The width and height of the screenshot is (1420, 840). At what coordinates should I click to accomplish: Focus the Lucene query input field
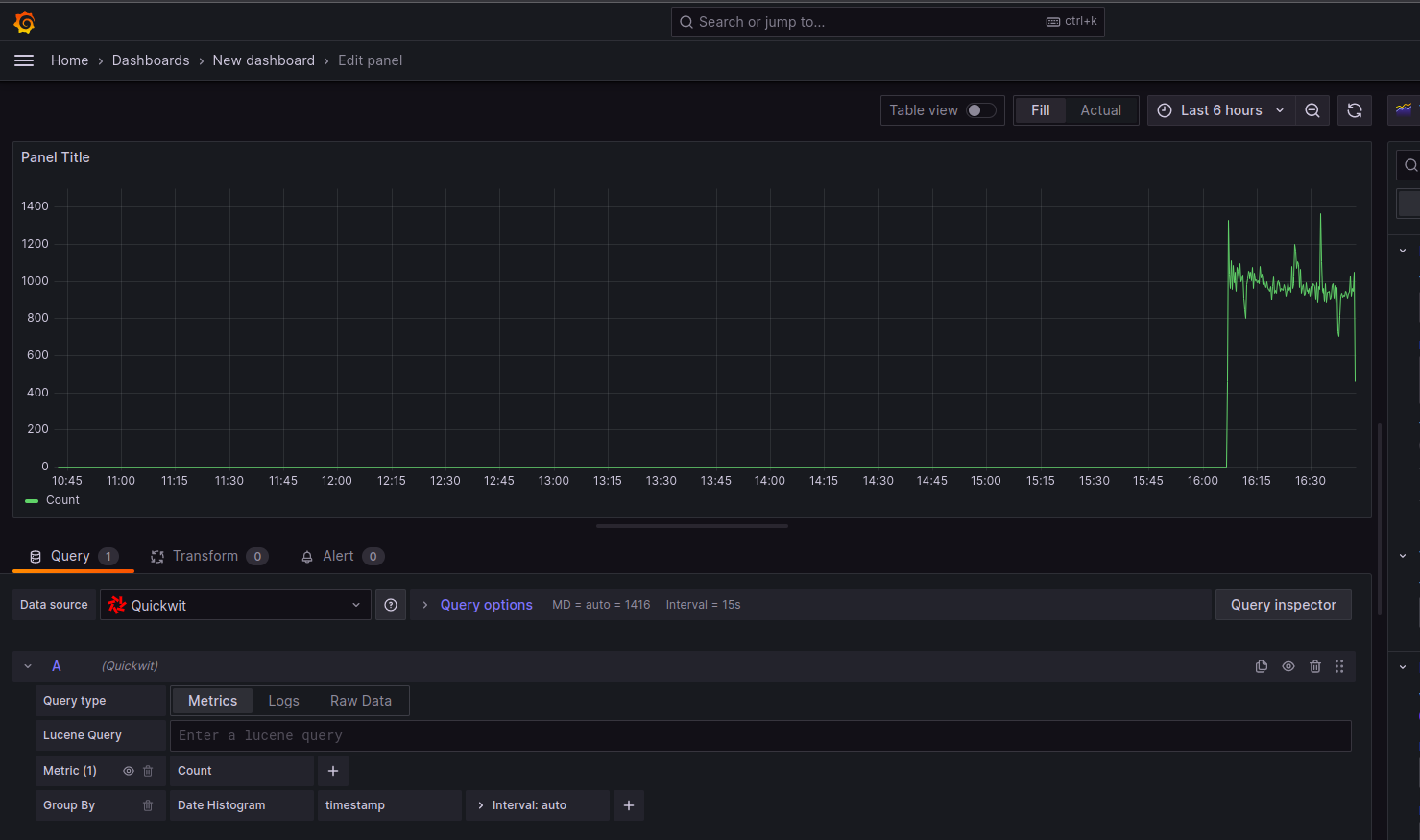(760, 735)
